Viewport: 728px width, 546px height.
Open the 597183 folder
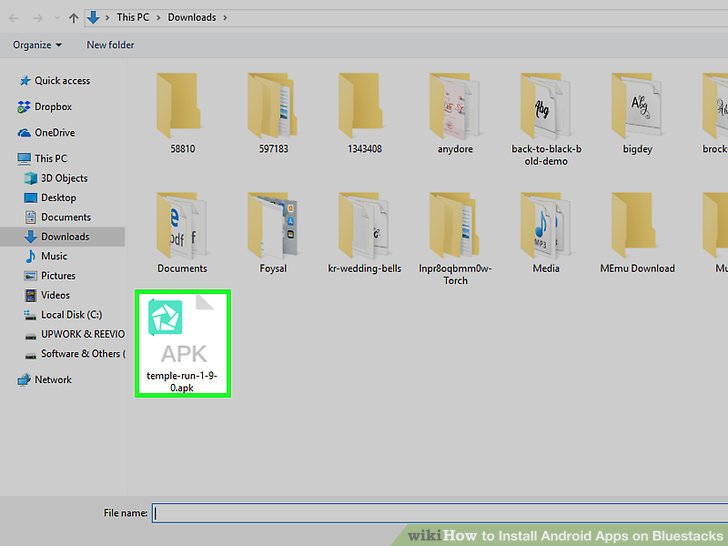click(x=272, y=105)
